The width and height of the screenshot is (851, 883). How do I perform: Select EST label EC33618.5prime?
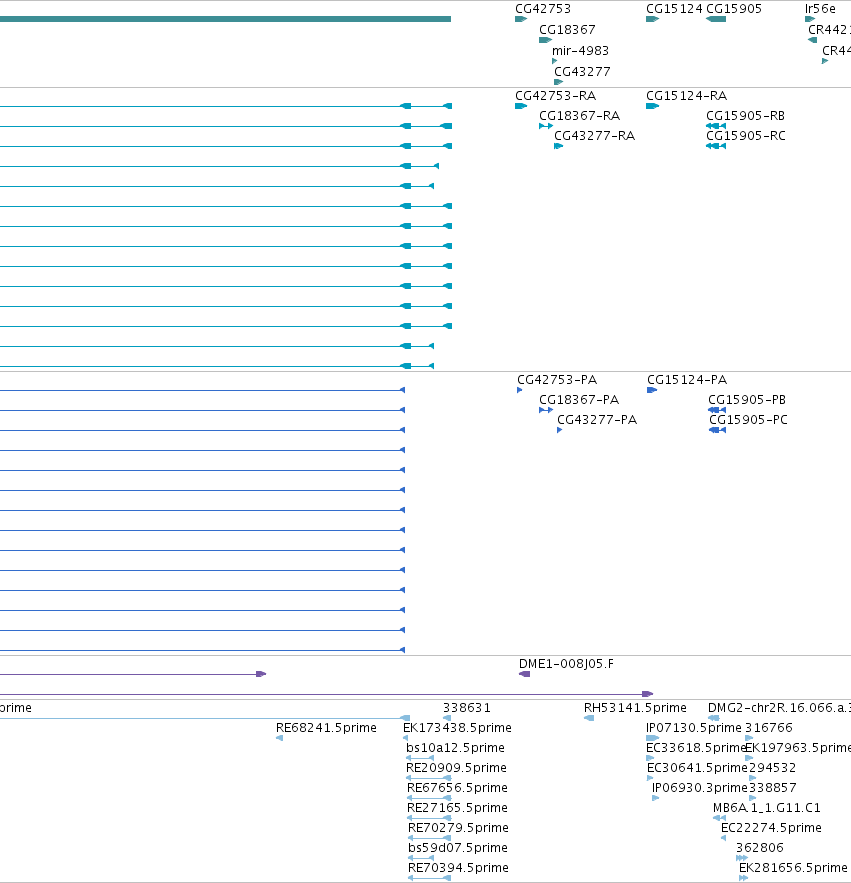coord(696,748)
